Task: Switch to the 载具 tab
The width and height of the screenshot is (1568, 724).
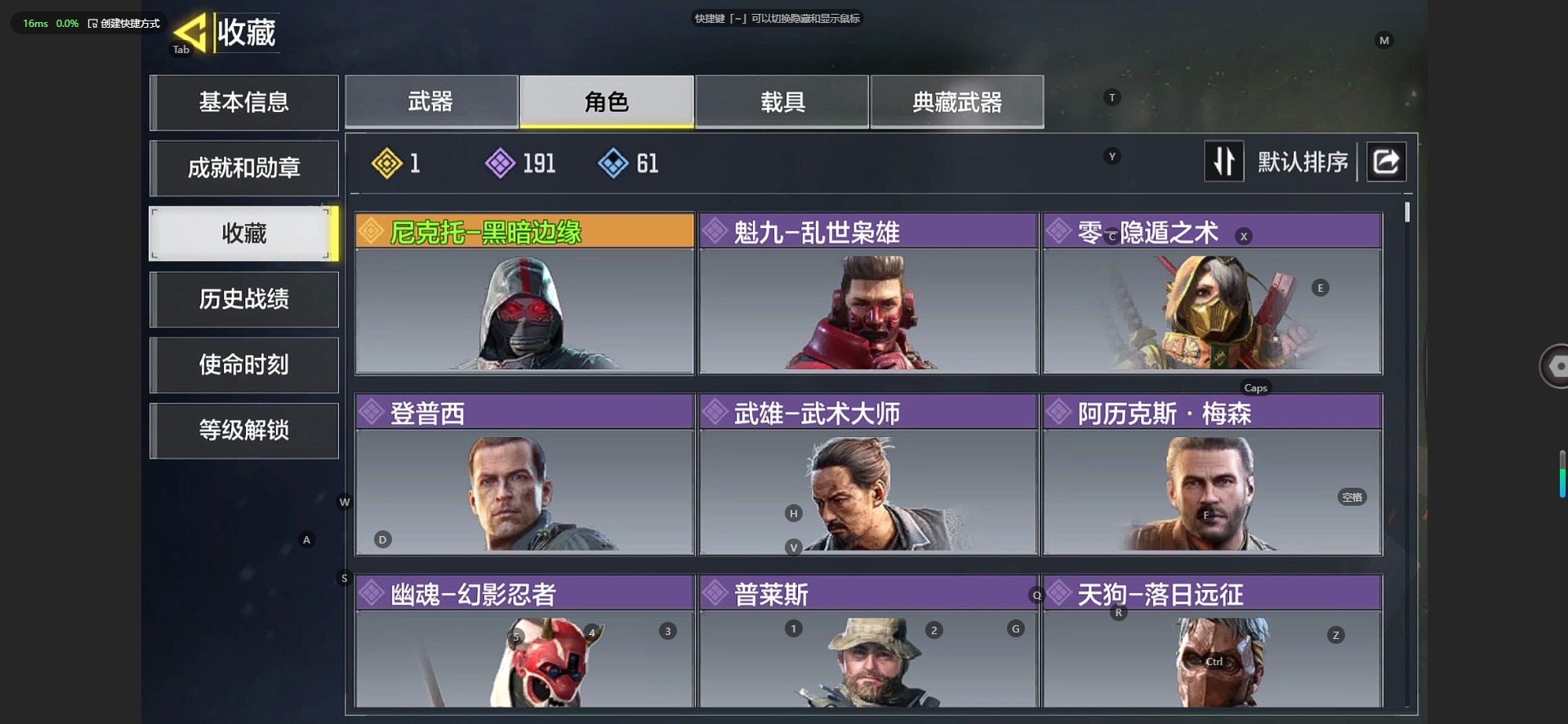Action: [782, 102]
